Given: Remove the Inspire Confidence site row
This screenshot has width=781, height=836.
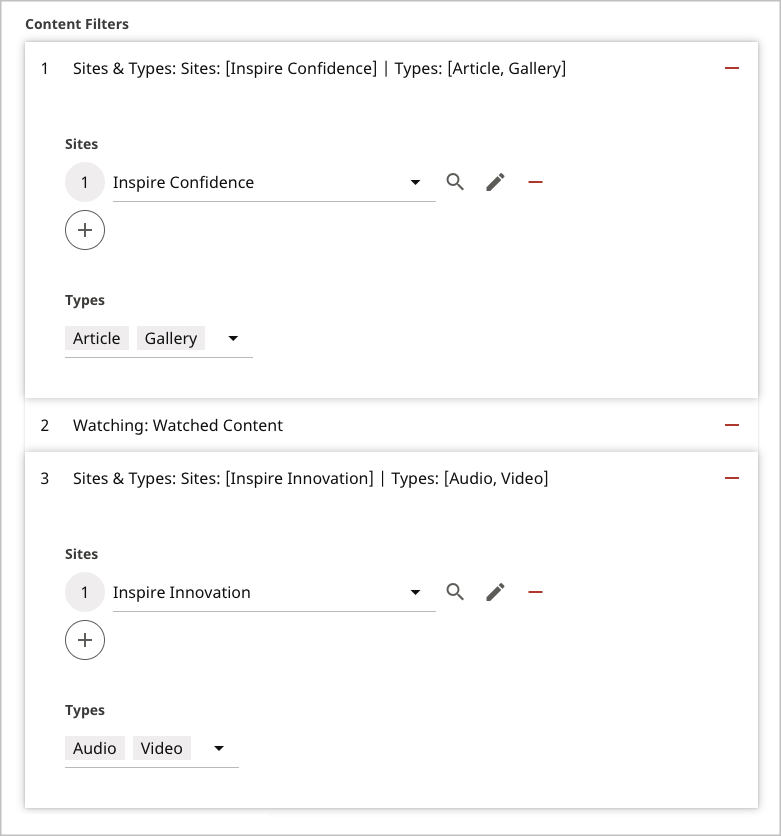Looking at the screenshot, I should pos(535,182).
